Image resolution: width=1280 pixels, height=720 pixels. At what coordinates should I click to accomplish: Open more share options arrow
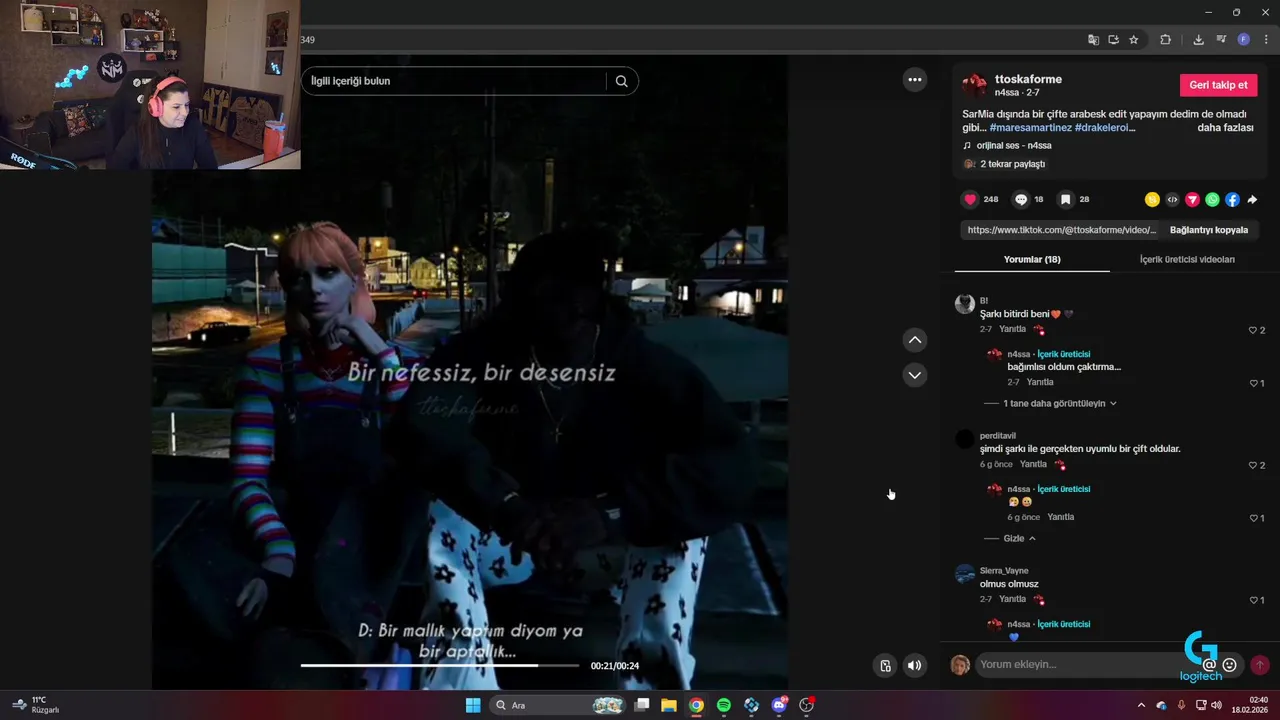click(1252, 200)
